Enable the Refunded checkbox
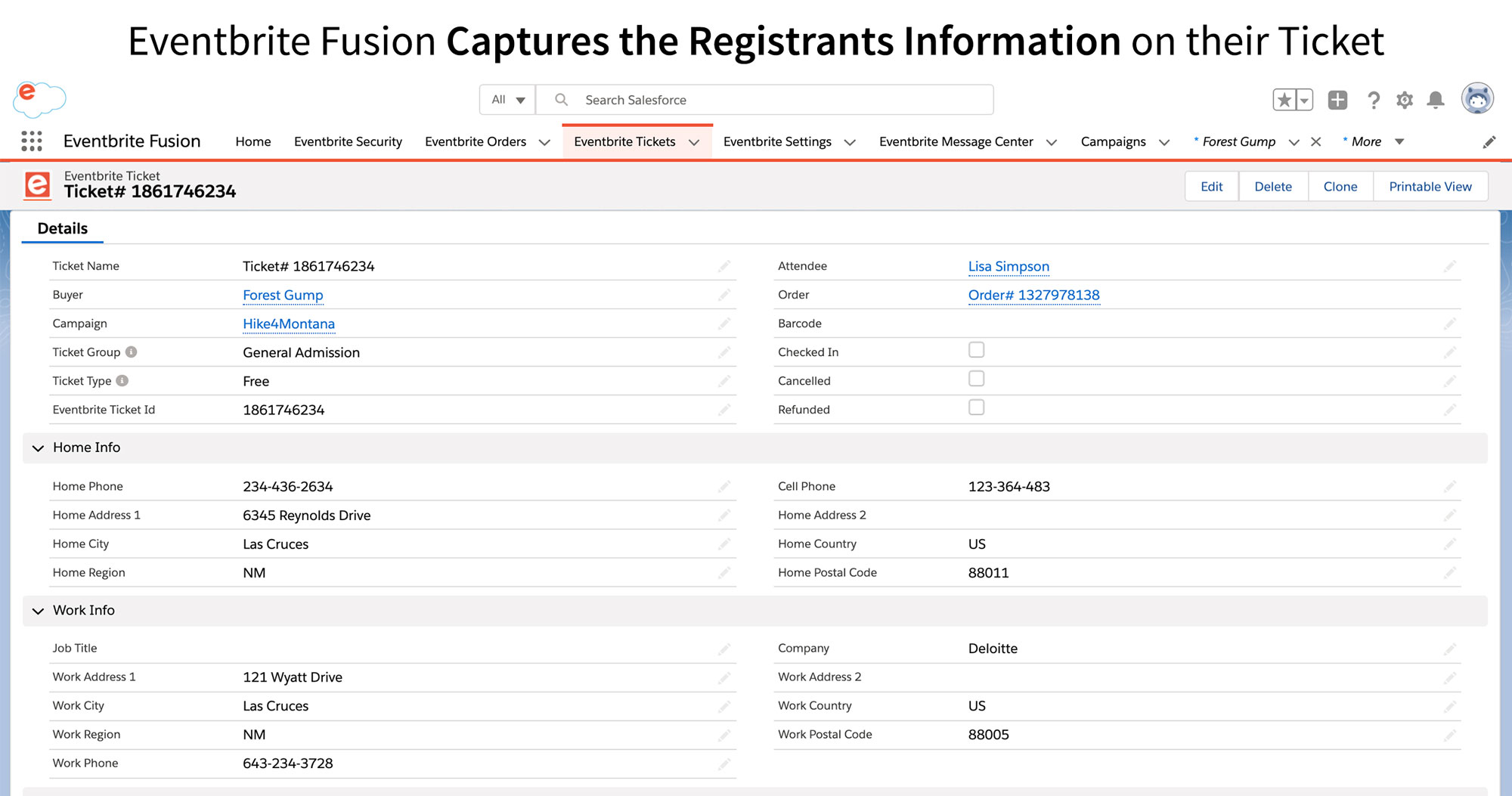The height and width of the screenshot is (796, 1512). click(x=976, y=407)
